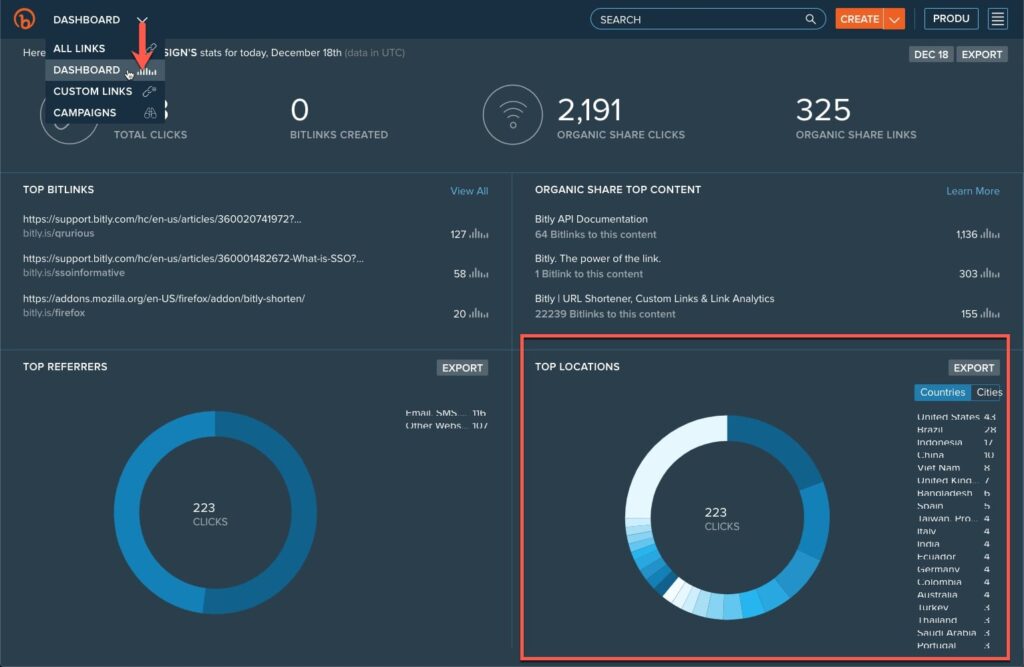
Task: Click View All in the Top Bitlinks panel
Action: [469, 191]
